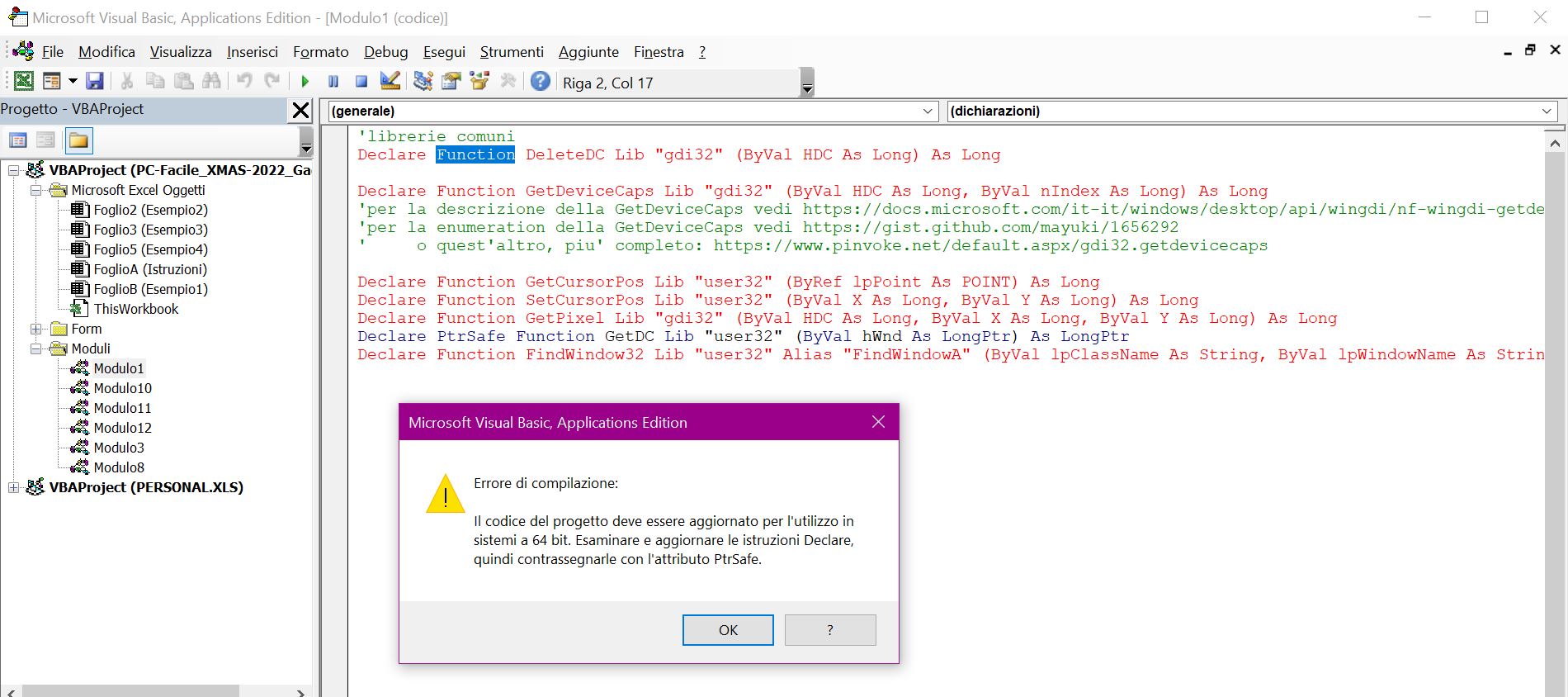The width and height of the screenshot is (1568, 697).
Task: Click View Code icon in Project panel
Action: (x=18, y=140)
